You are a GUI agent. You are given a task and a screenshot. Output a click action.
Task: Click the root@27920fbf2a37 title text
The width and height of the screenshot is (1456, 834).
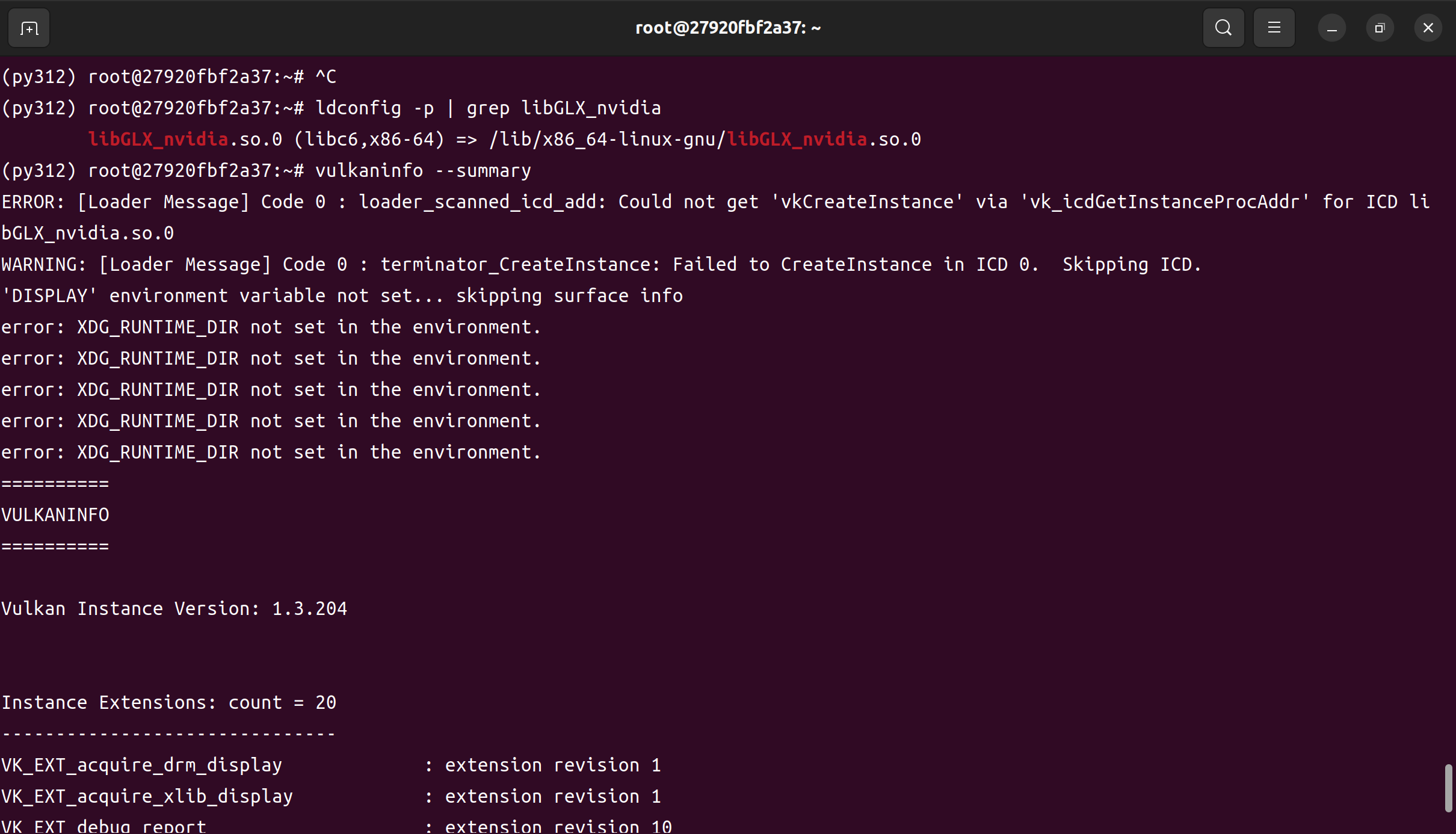point(727,27)
